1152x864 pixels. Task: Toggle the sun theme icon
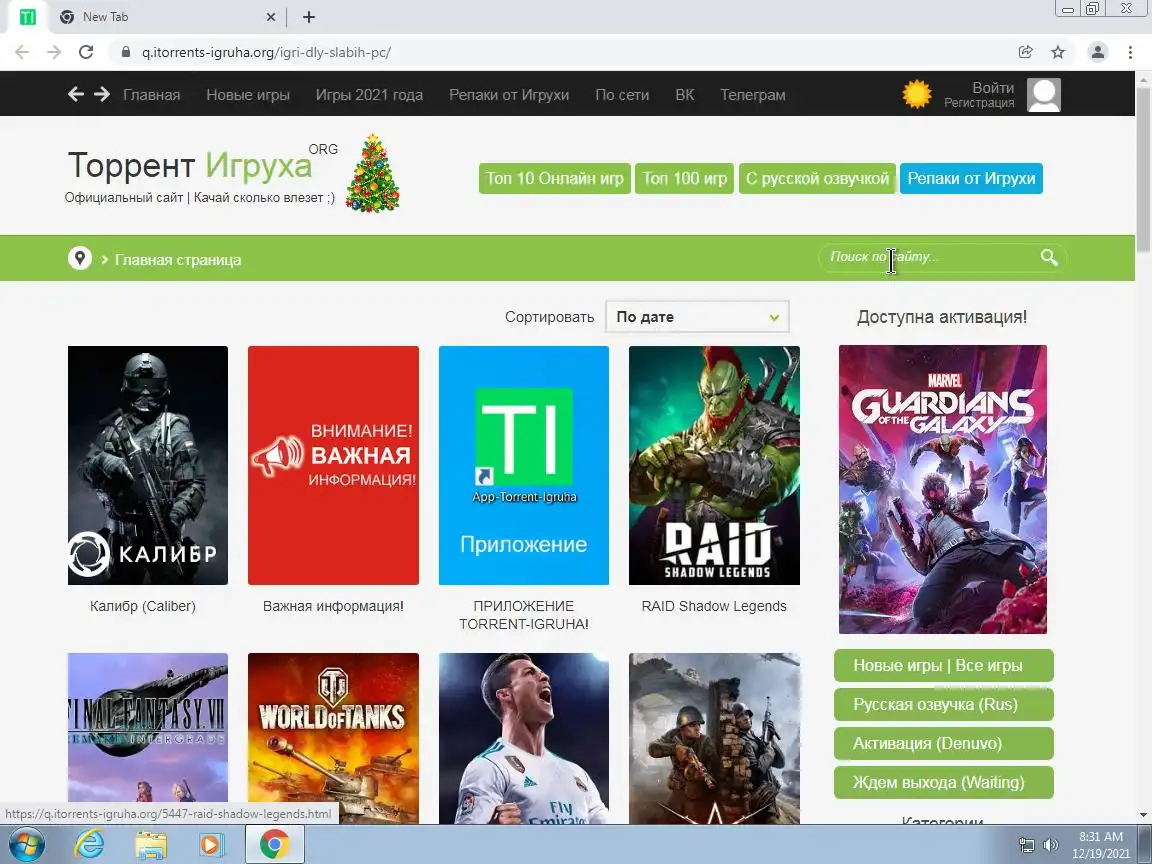point(916,94)
